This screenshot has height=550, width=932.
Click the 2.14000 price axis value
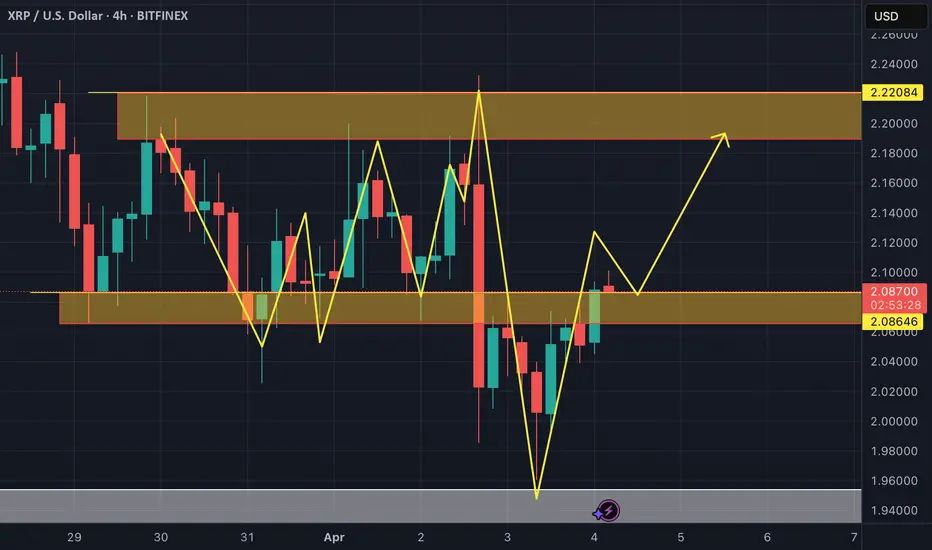click(x=893, y=213)
